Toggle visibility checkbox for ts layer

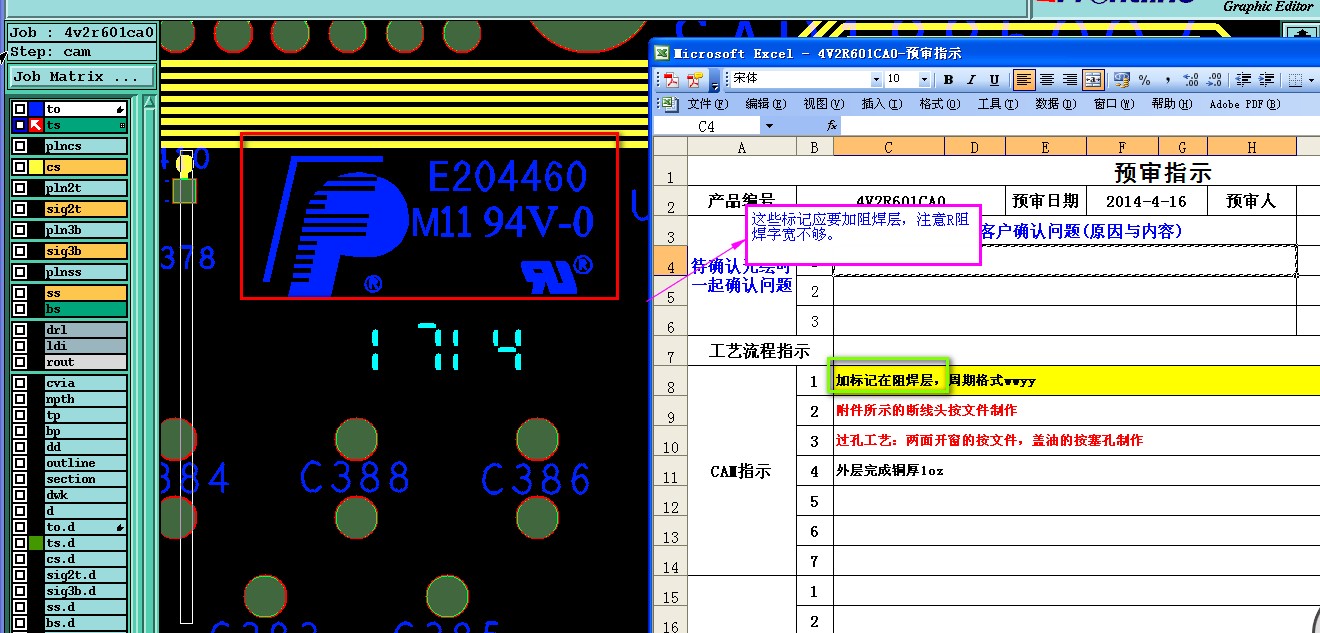pos(20,125)
